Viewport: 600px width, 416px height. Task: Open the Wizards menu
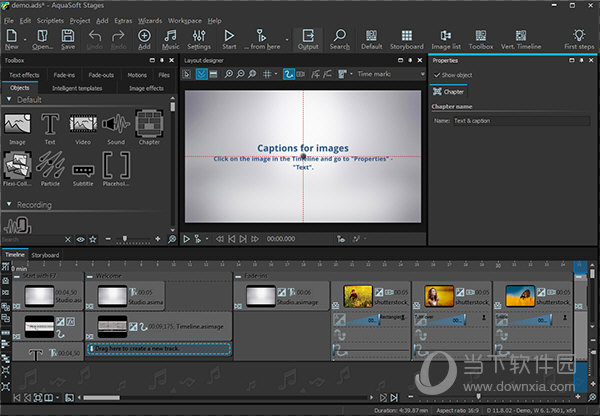tap(150, 21)
